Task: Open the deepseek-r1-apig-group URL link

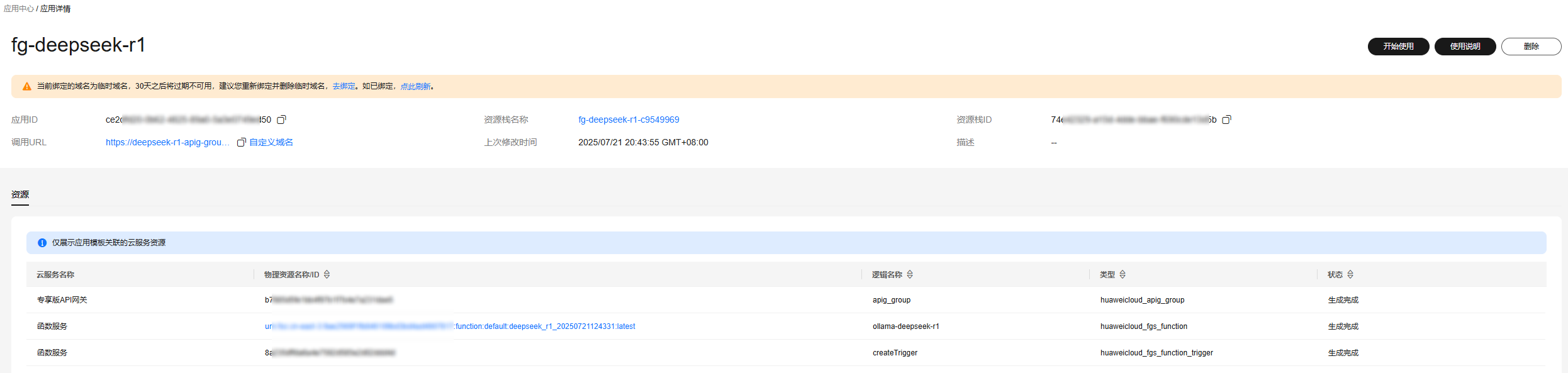Action: coord(167,142)
